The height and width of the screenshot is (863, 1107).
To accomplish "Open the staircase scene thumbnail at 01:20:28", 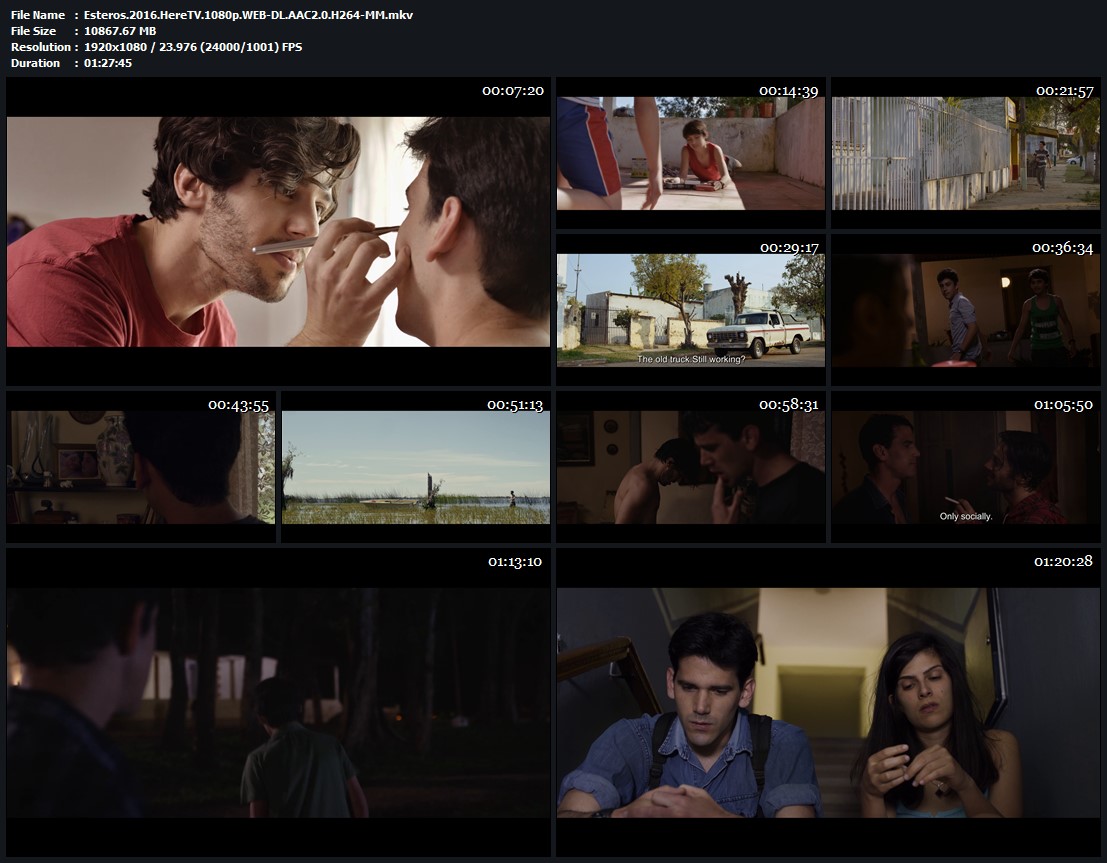I will 827,703.
